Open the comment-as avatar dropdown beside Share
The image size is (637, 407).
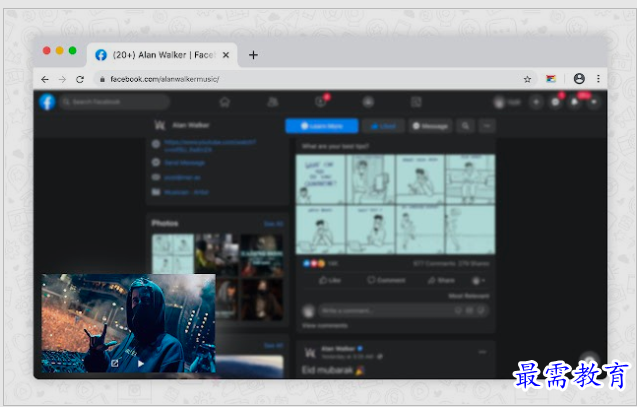(x=478, y=280)
